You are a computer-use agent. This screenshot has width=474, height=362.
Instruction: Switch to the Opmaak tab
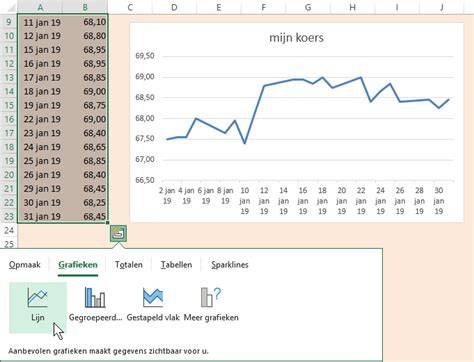pyautogui.click(x=25, y=265)
